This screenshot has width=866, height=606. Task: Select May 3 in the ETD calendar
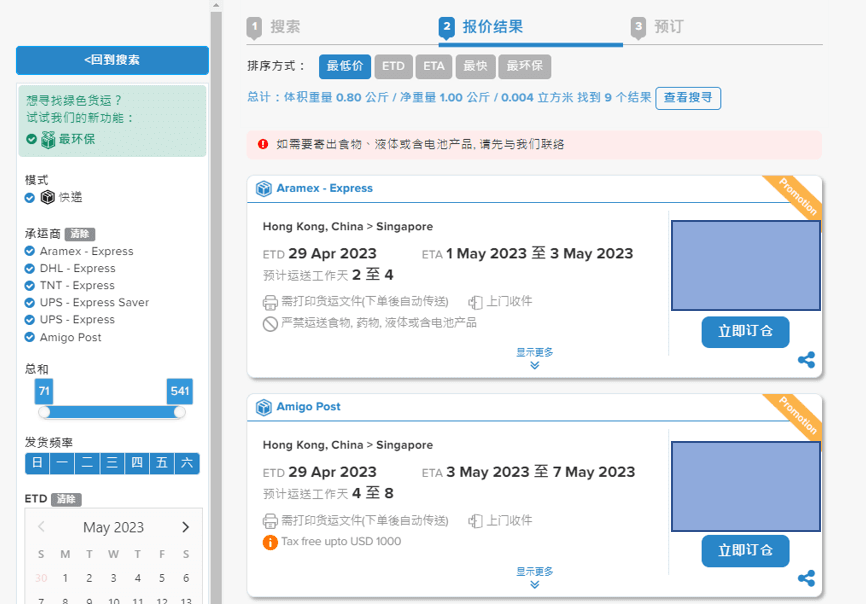pyautogui.click(x=113, y=578)
